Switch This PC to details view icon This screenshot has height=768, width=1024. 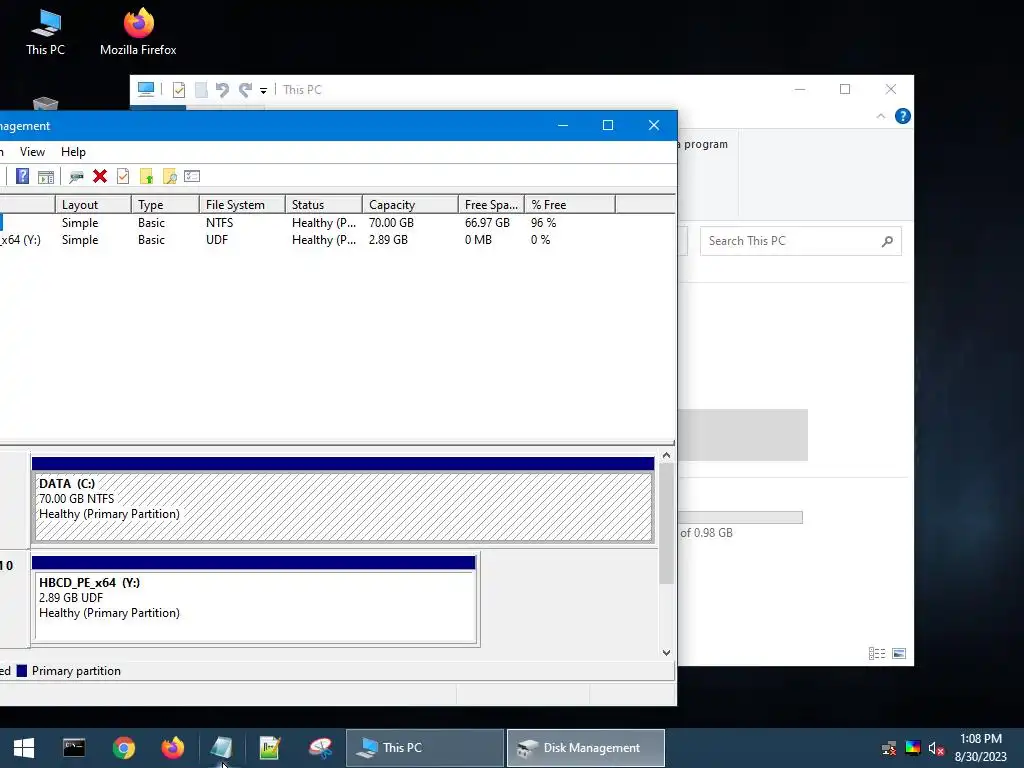tap(877, 653)
